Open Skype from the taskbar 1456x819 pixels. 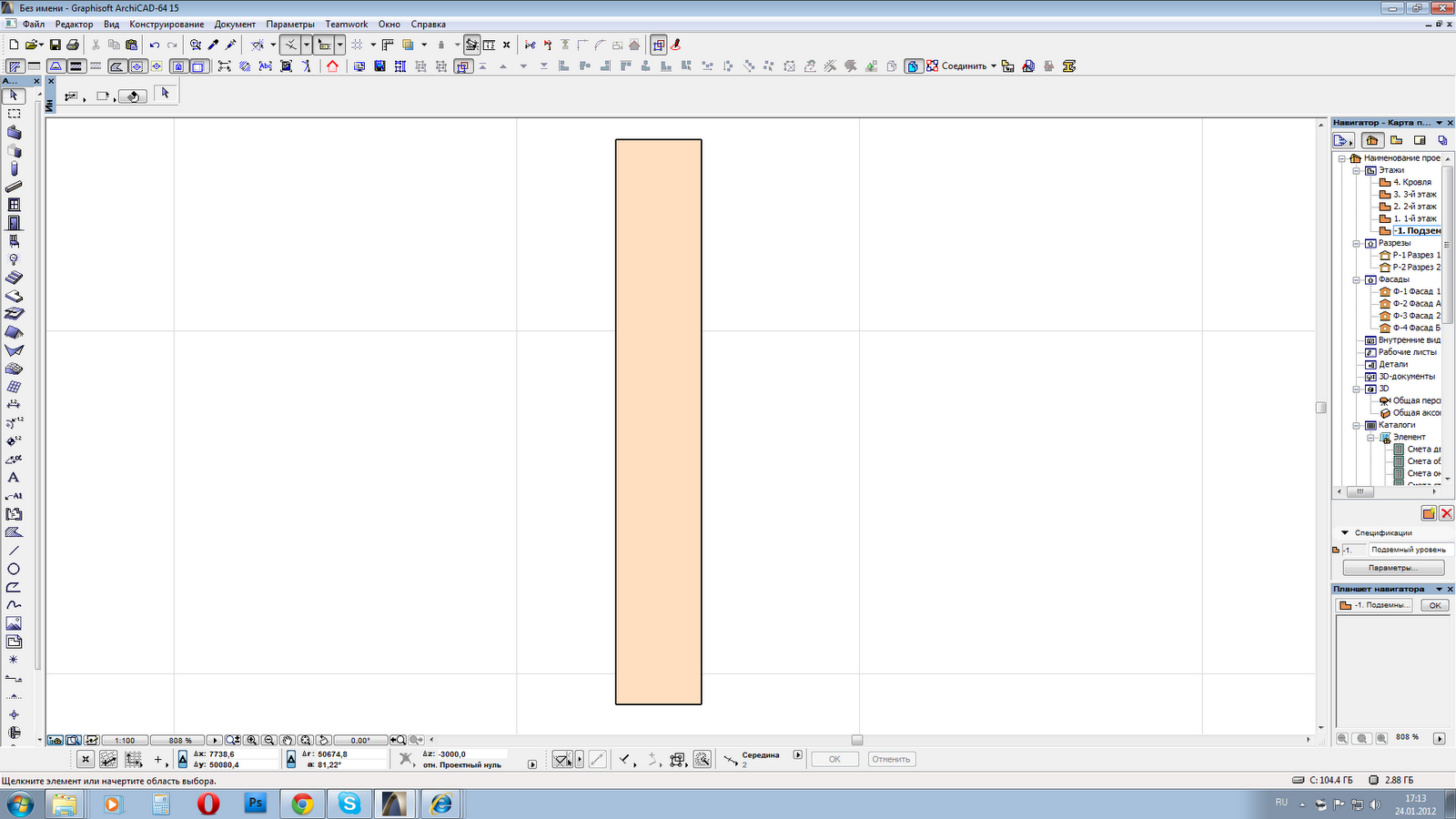[349, 804]
